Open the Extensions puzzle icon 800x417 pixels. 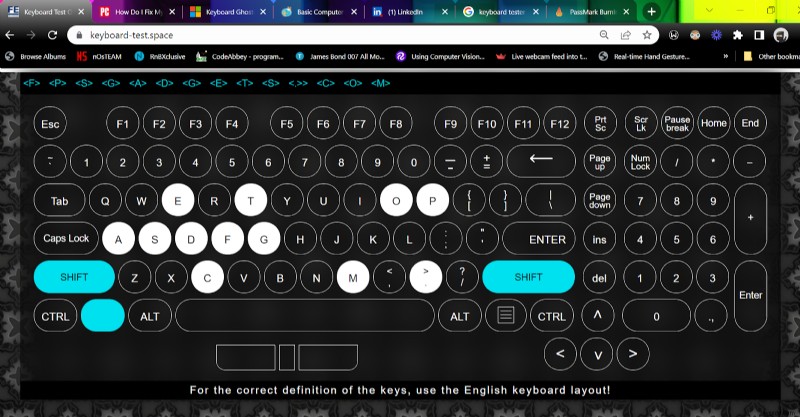(738, 35)
